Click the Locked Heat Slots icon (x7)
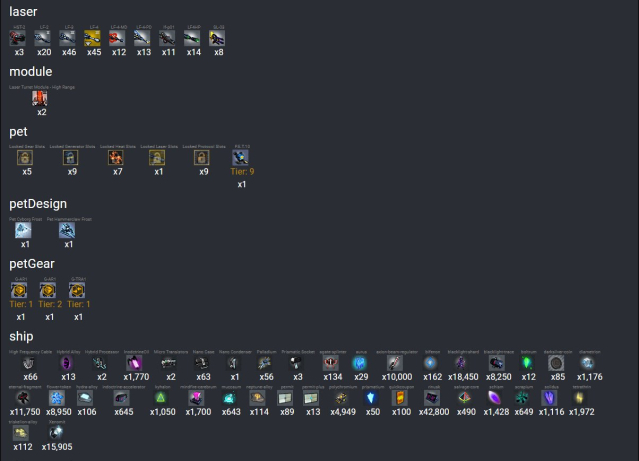639x461 pixels. click(x=118, y=157)
